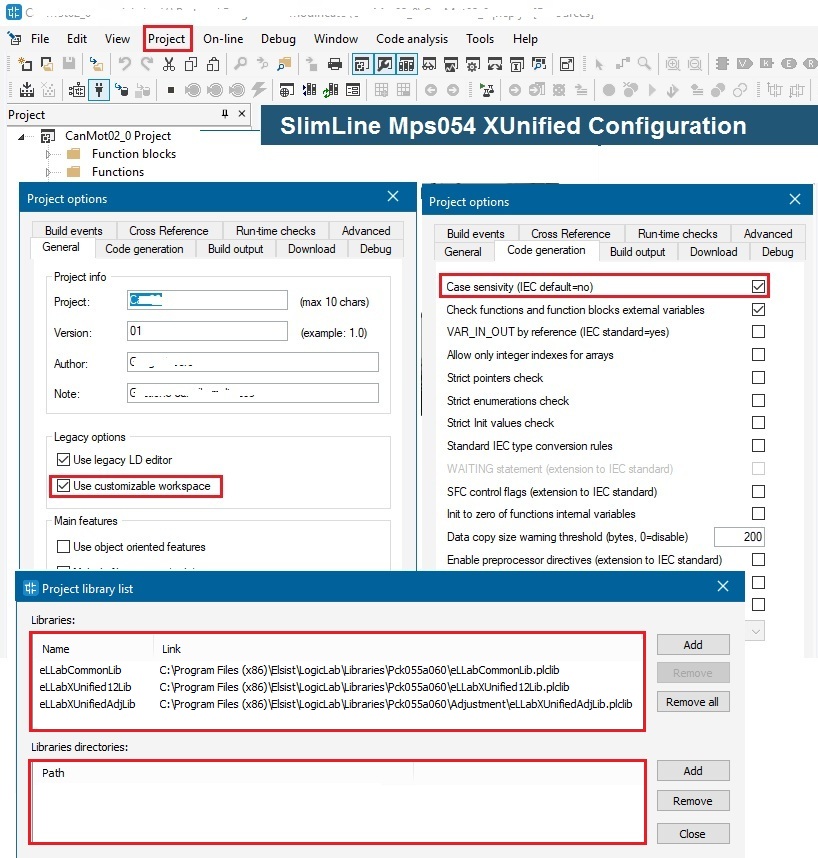Enable Strict pointers check

pos(758,378)
